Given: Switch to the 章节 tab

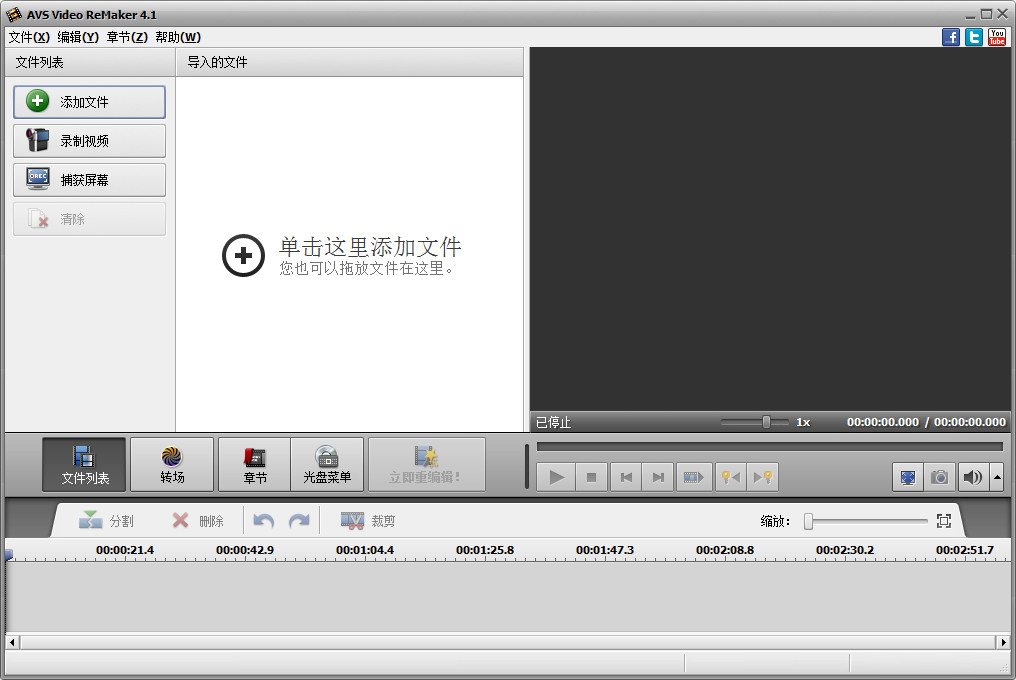Looking at the screenshot, I should (255, 464).
